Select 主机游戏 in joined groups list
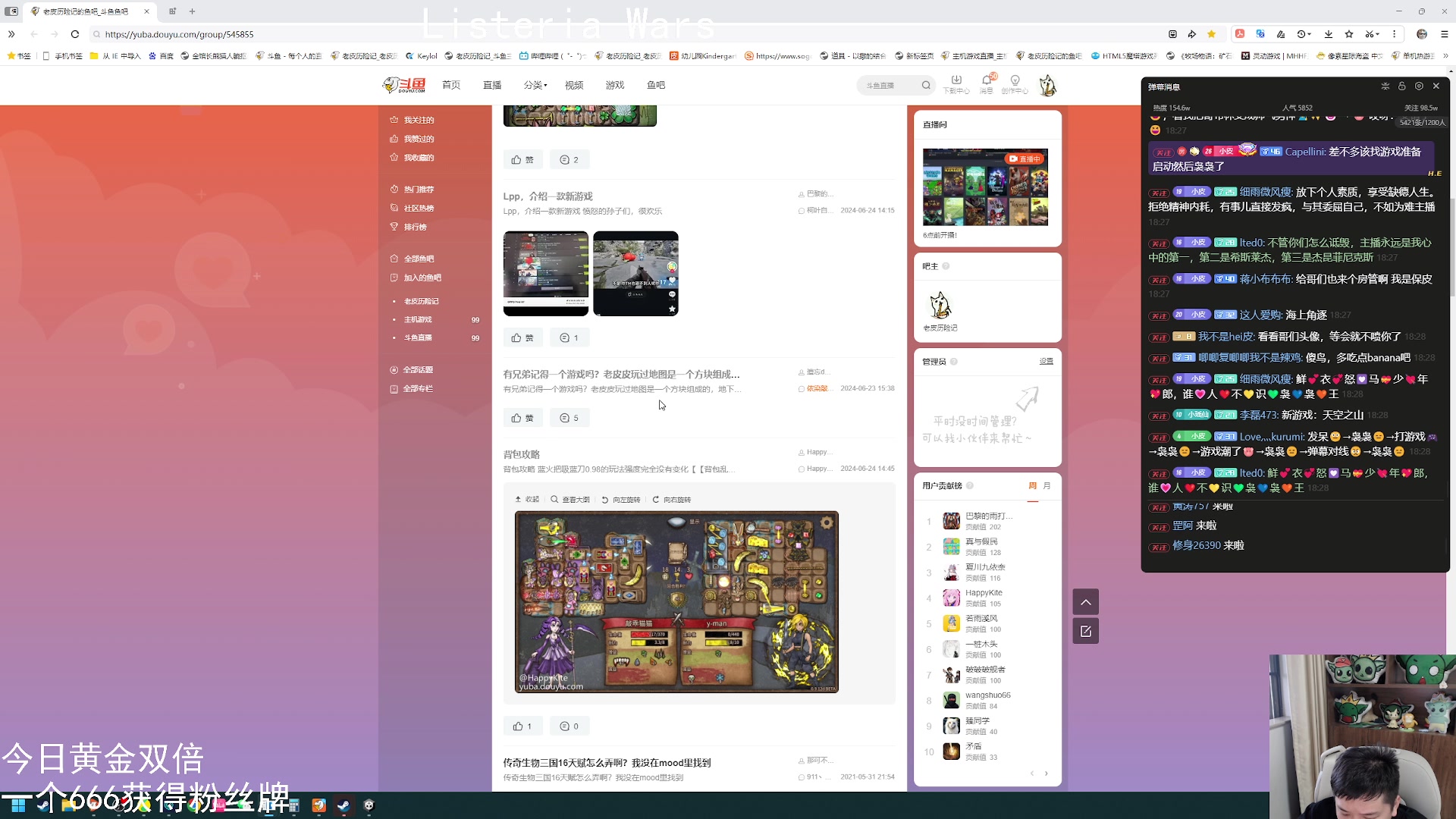This screenshot has height=819, width=1456. point(418,320)
